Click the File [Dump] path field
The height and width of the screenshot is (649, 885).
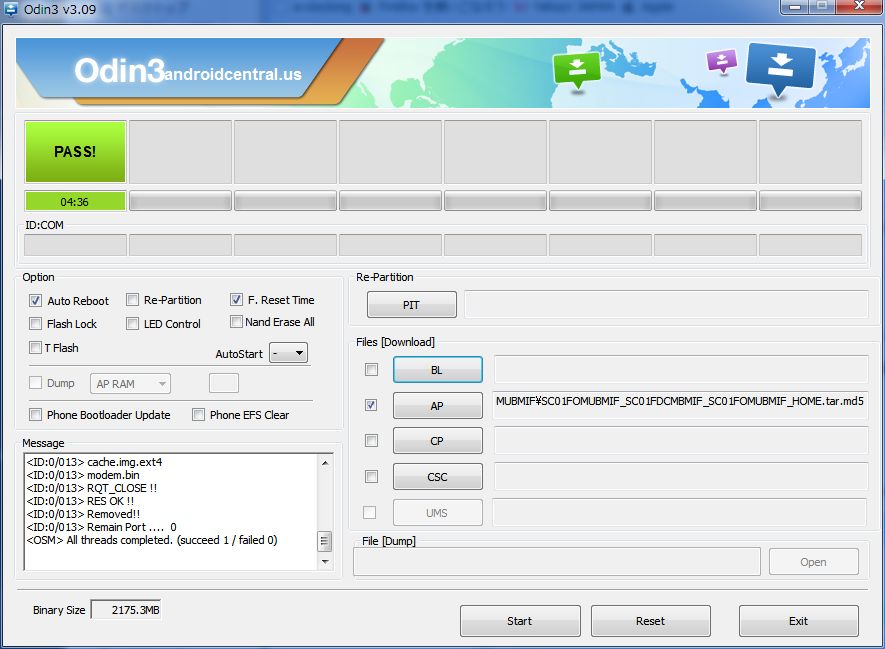557,562
